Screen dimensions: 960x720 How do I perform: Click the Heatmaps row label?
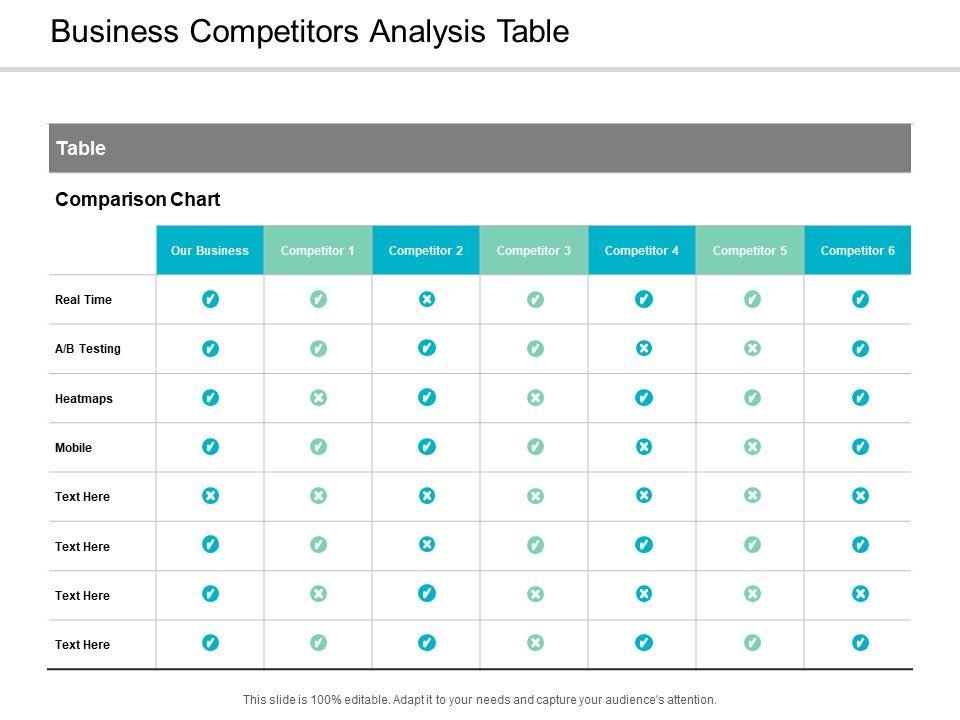coord(84,399)
